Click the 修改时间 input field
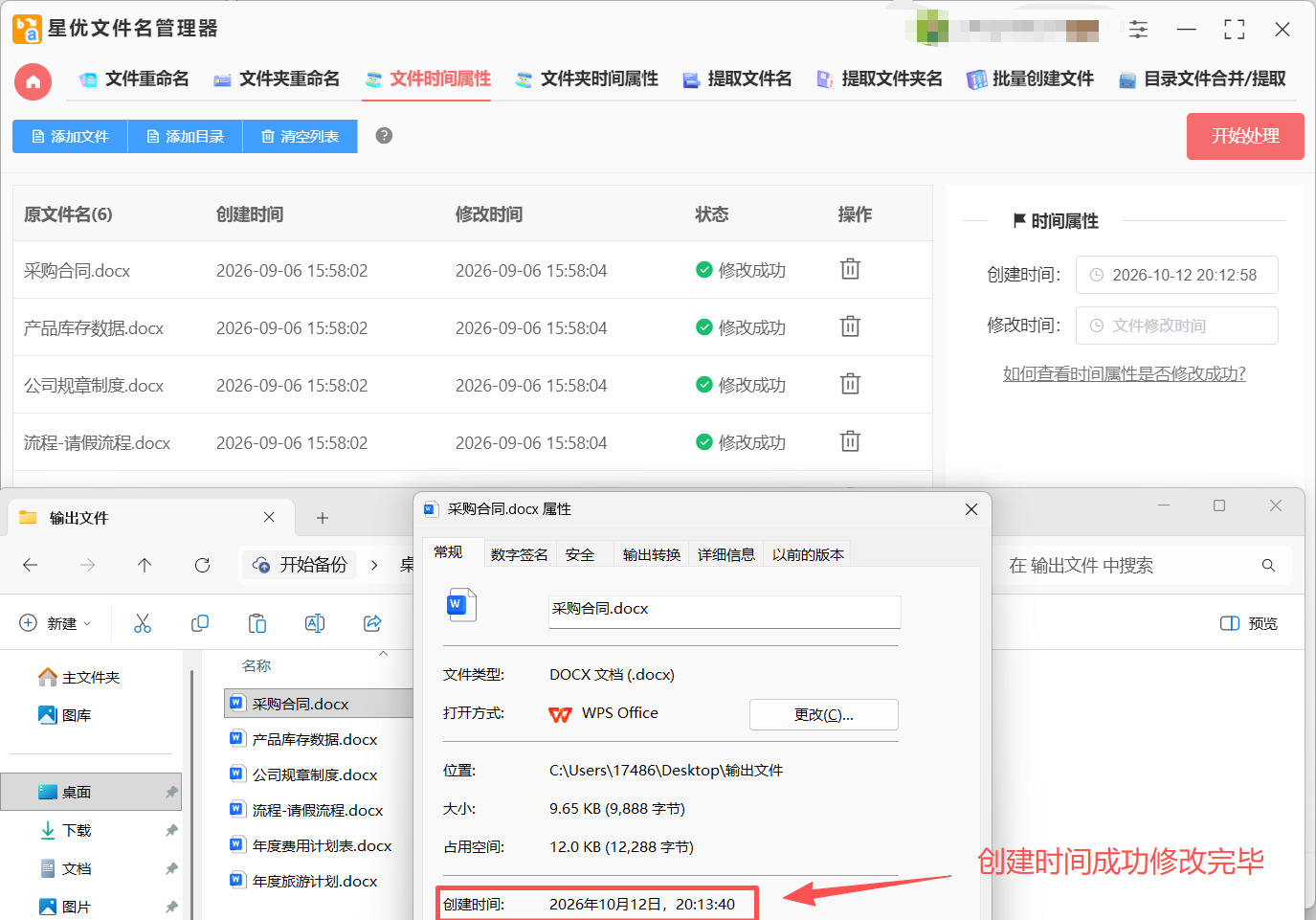 click(1177, 325)
